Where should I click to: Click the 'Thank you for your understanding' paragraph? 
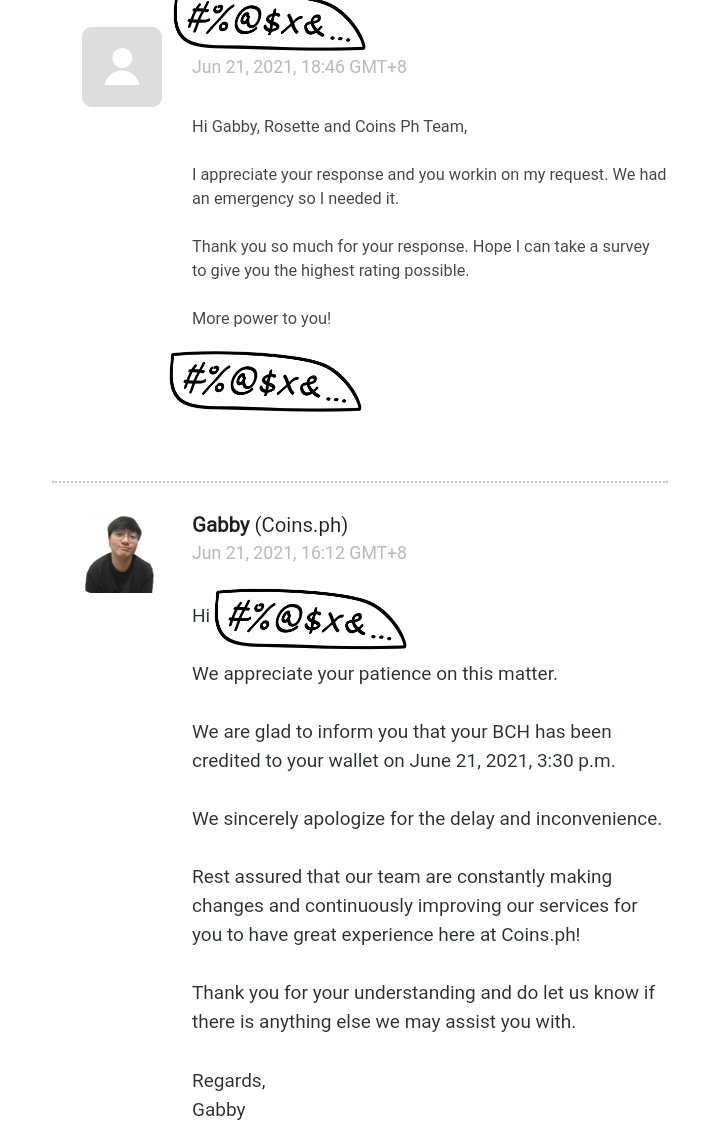pos(423,1007)
